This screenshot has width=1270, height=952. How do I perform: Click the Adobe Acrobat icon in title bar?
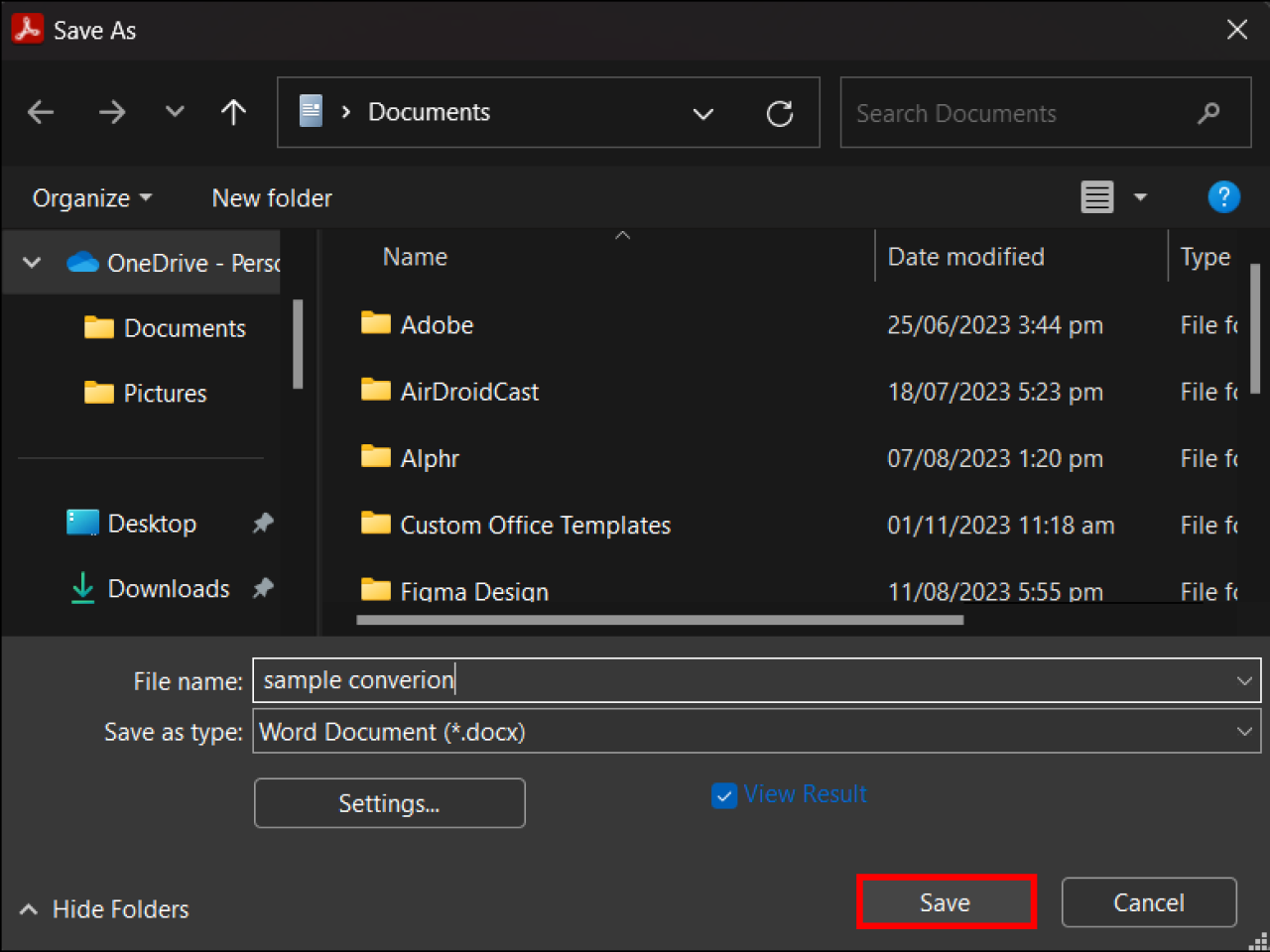(26, 29)
